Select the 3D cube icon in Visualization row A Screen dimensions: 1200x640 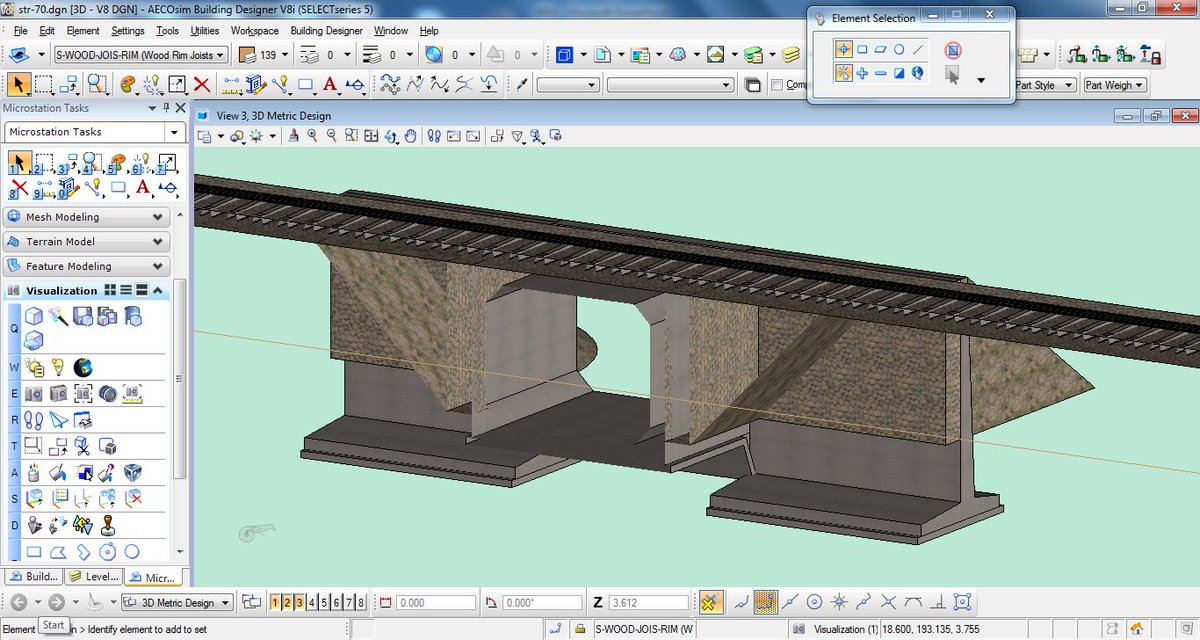tap(132, 472)
